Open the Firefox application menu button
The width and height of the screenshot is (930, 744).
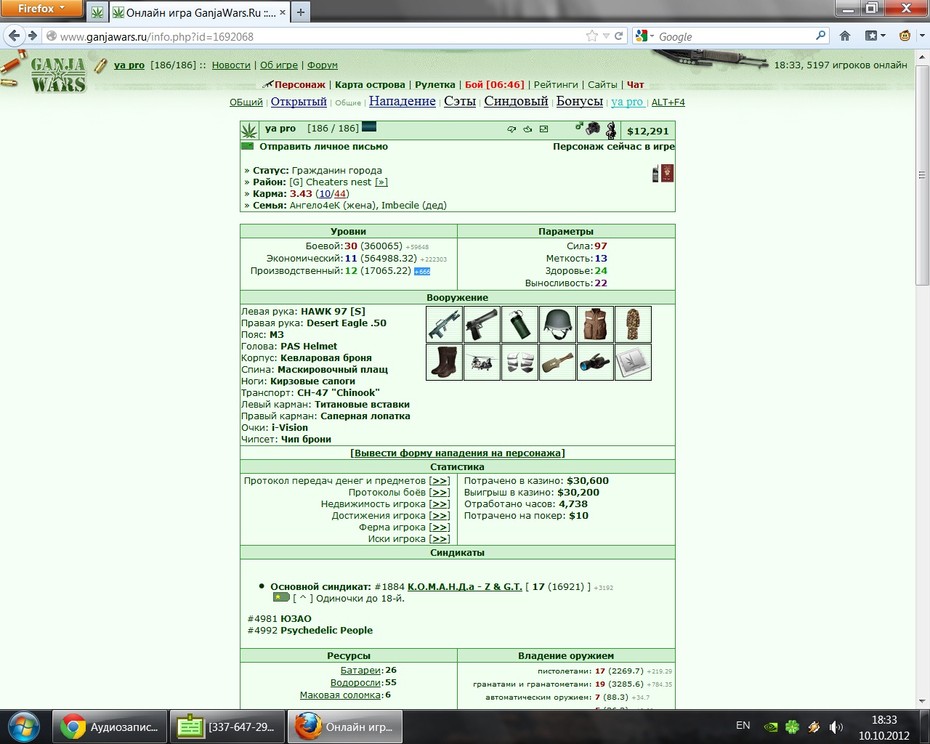point(41,8)
